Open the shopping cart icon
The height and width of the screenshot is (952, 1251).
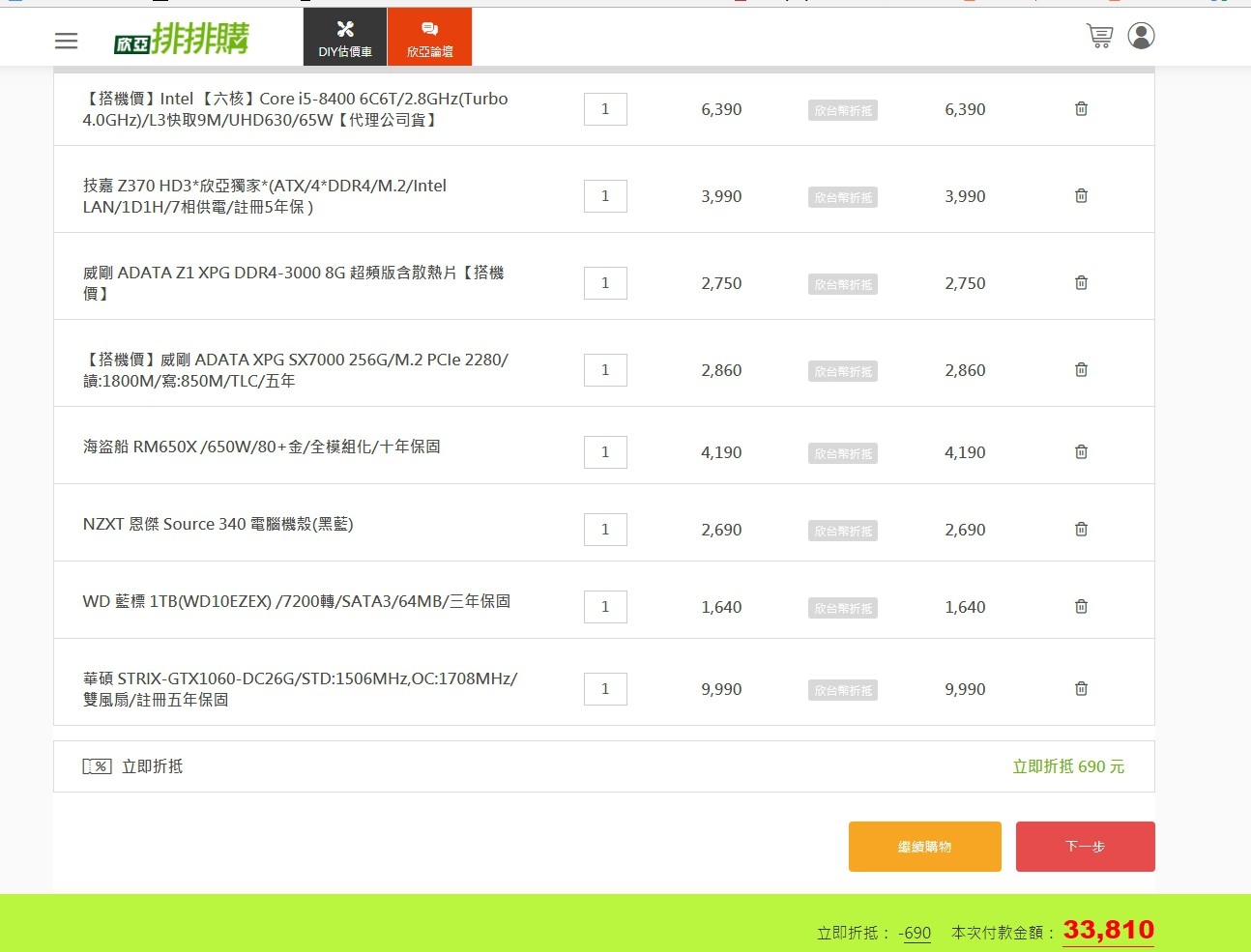[x=1099, y=36]
